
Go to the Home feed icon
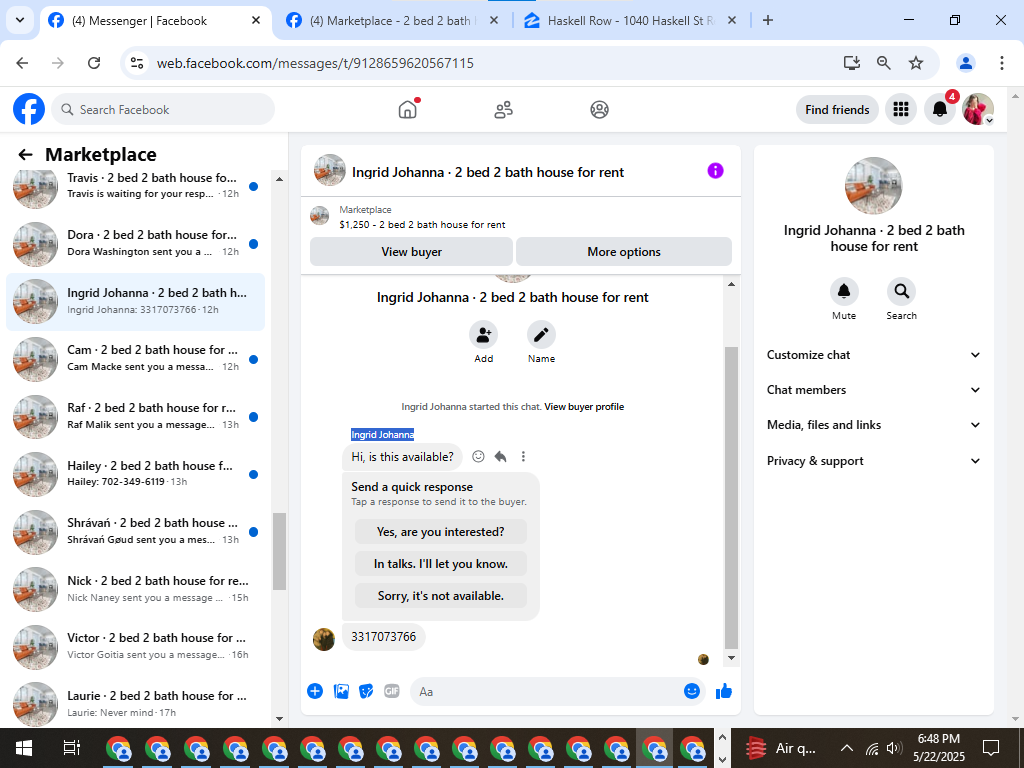[x=408, y=109]
